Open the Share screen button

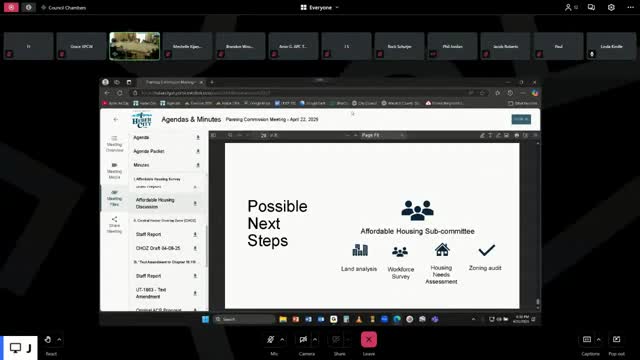(336, 340)
